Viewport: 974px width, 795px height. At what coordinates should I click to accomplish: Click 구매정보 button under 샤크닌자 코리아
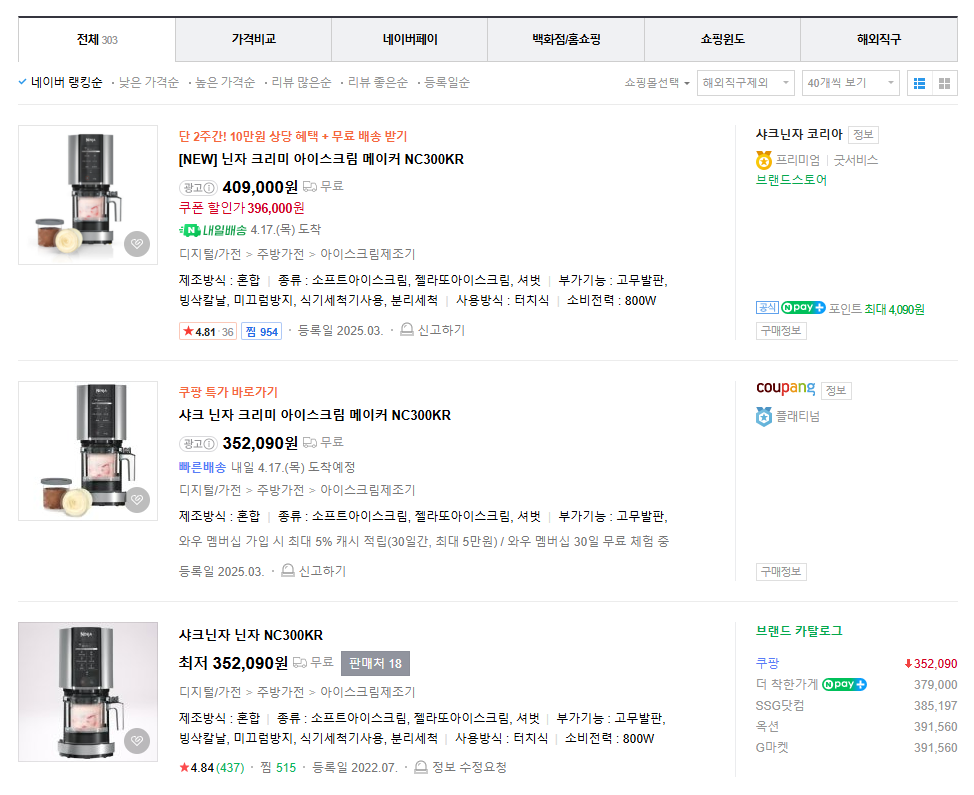pos(781,330)
